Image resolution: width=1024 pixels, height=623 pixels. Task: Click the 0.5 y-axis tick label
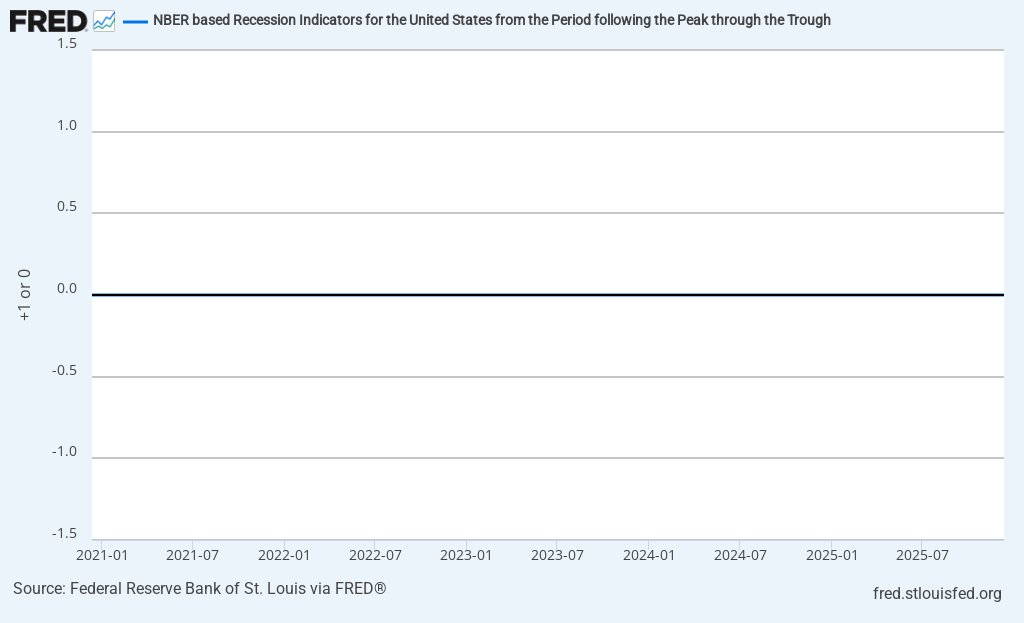pos(67,207)
